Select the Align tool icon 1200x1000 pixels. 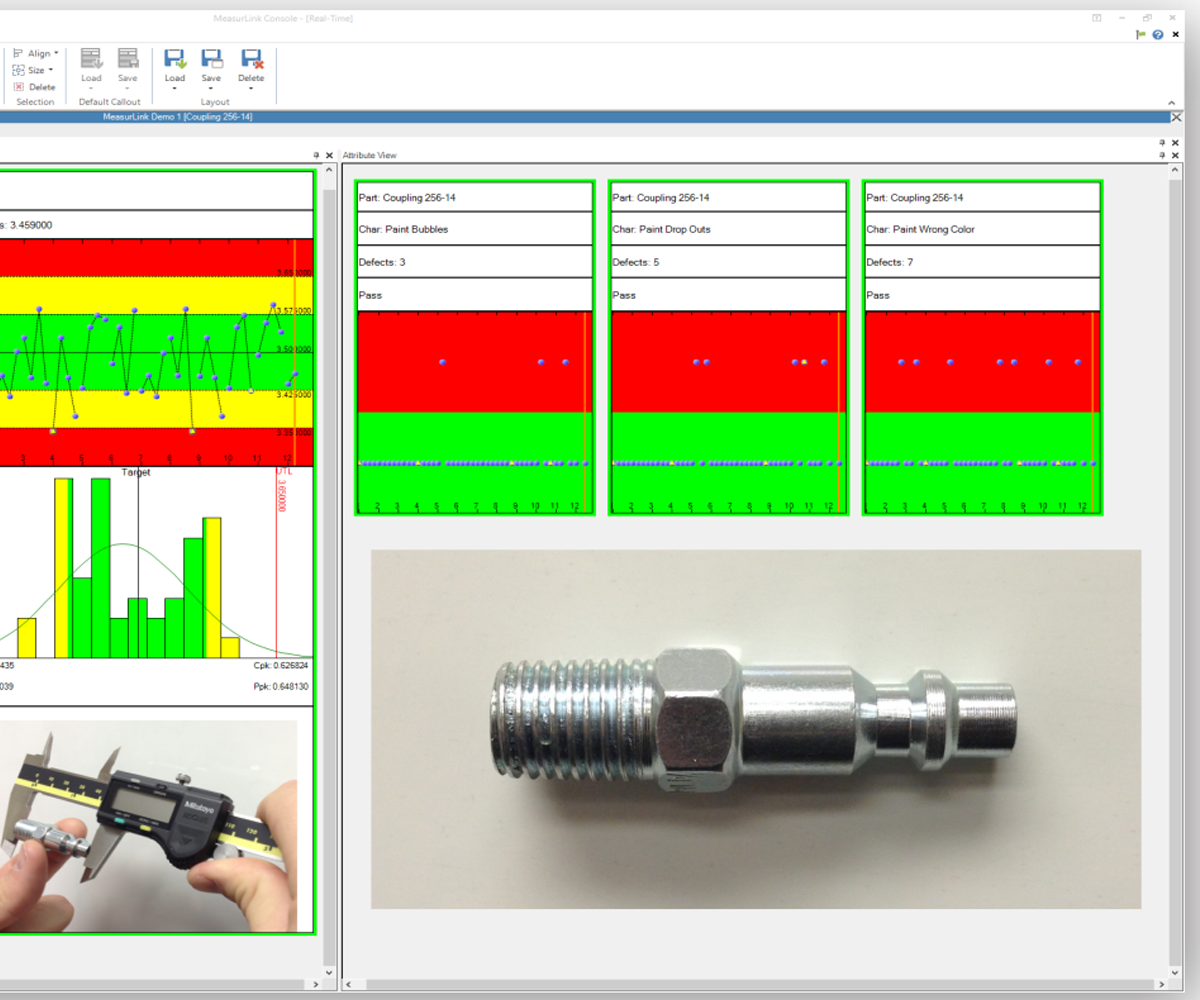[x=17, y=53]
